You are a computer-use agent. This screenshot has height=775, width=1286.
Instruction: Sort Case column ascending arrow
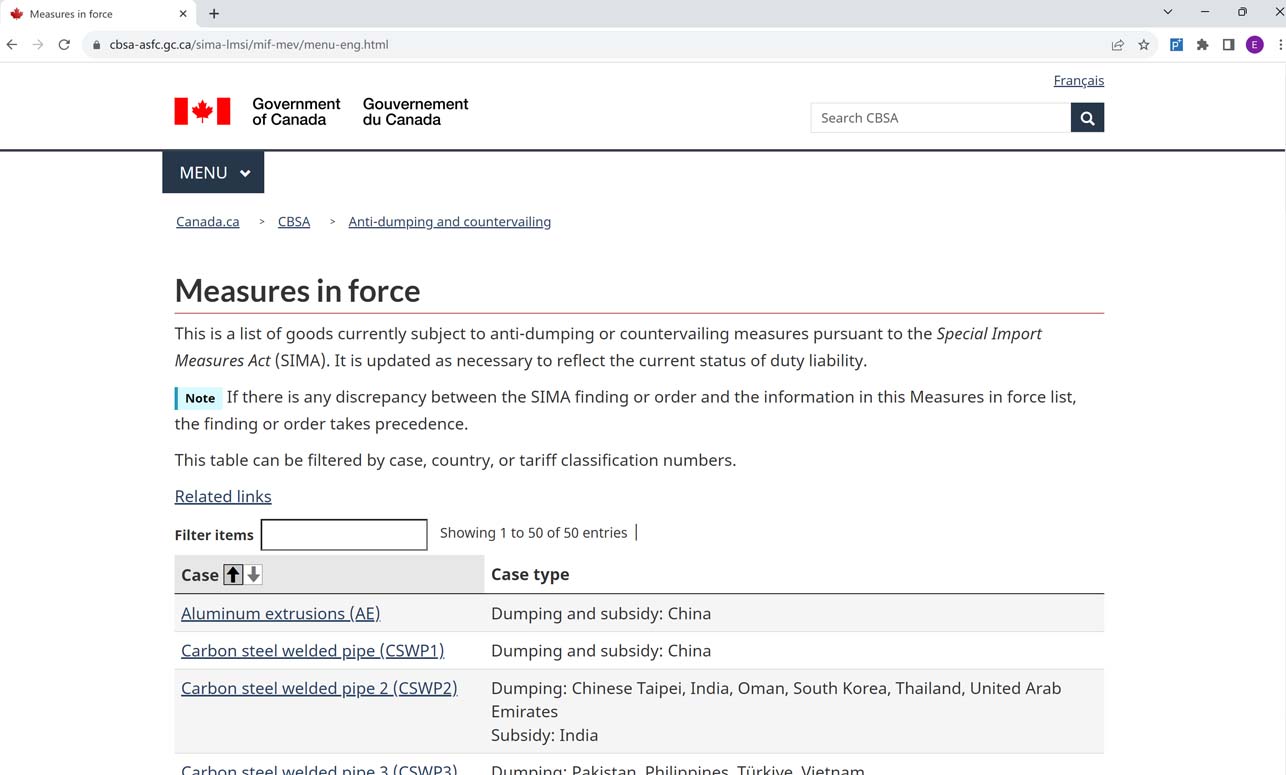click(x=233, y=574)
